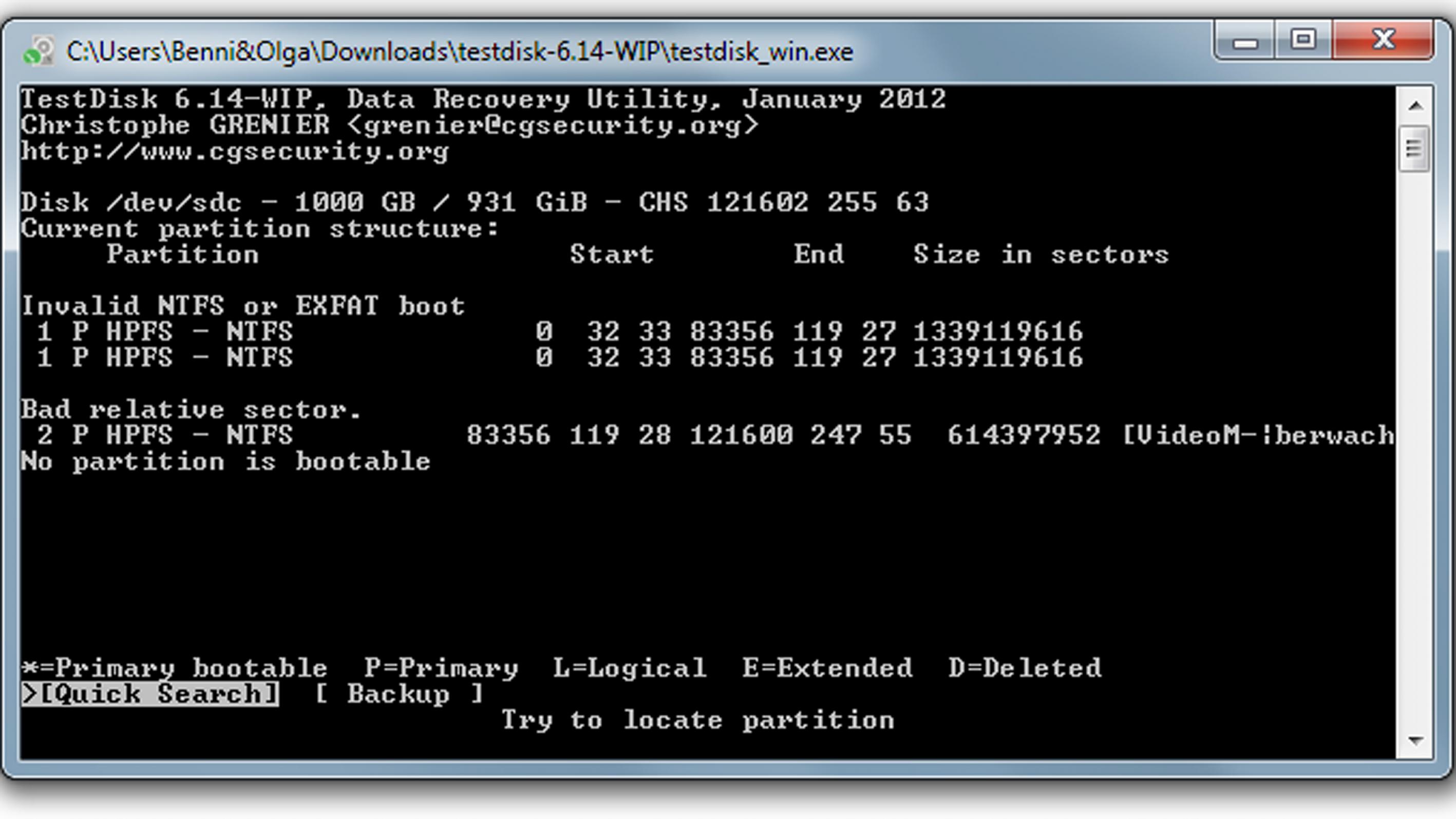
Task: Minimize the testdisk console window
Action: pyautogui.click(x=1244, y=42)
